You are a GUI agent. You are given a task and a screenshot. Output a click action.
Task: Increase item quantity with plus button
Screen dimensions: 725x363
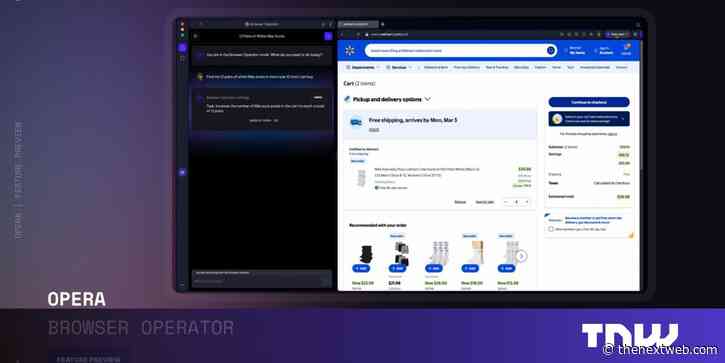527,202
